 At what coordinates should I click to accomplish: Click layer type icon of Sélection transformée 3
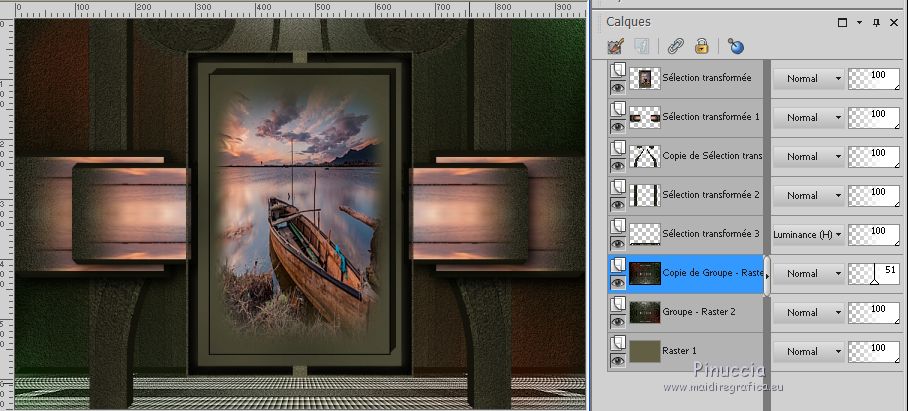(x=617, y=226)
